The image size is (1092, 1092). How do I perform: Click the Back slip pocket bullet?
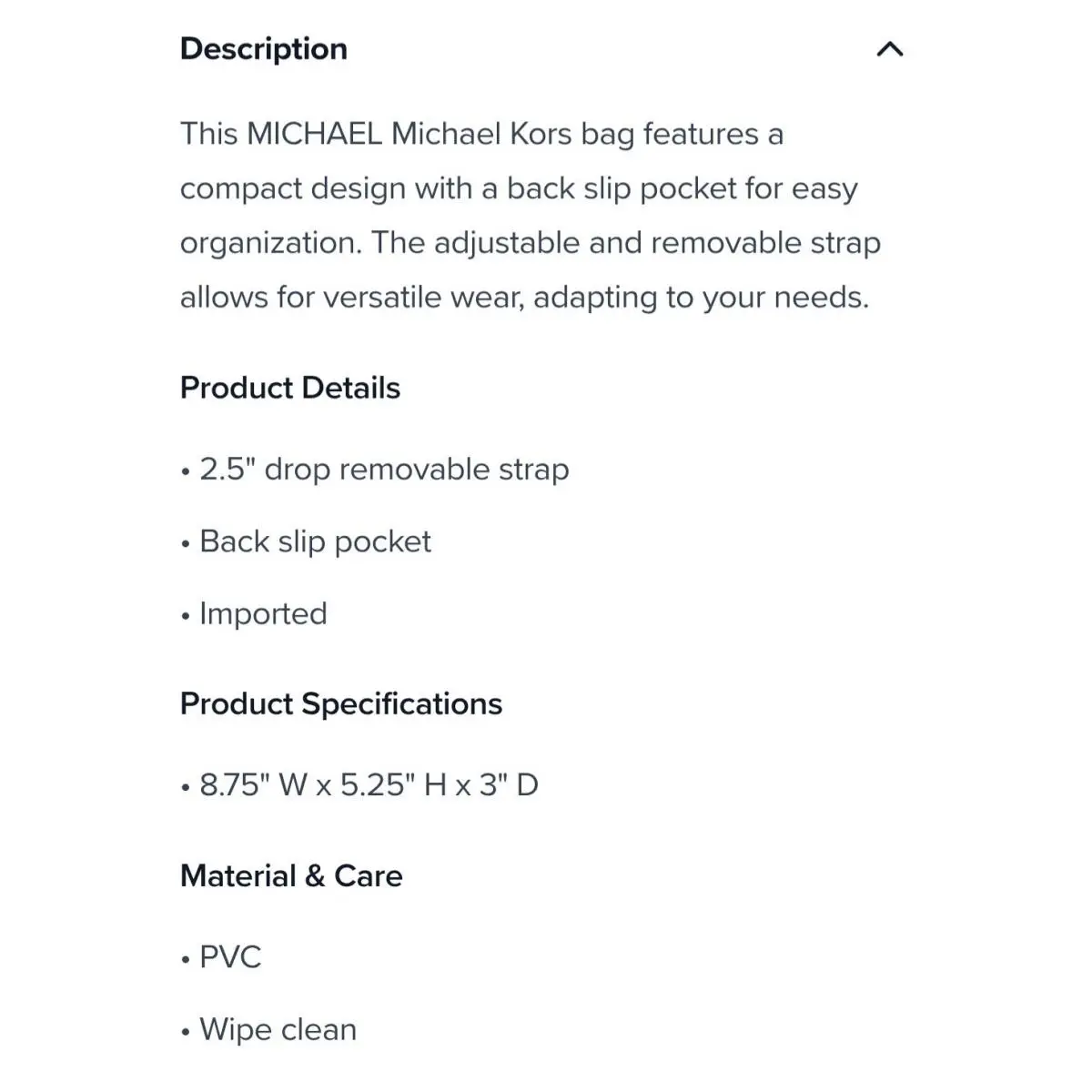306,541
